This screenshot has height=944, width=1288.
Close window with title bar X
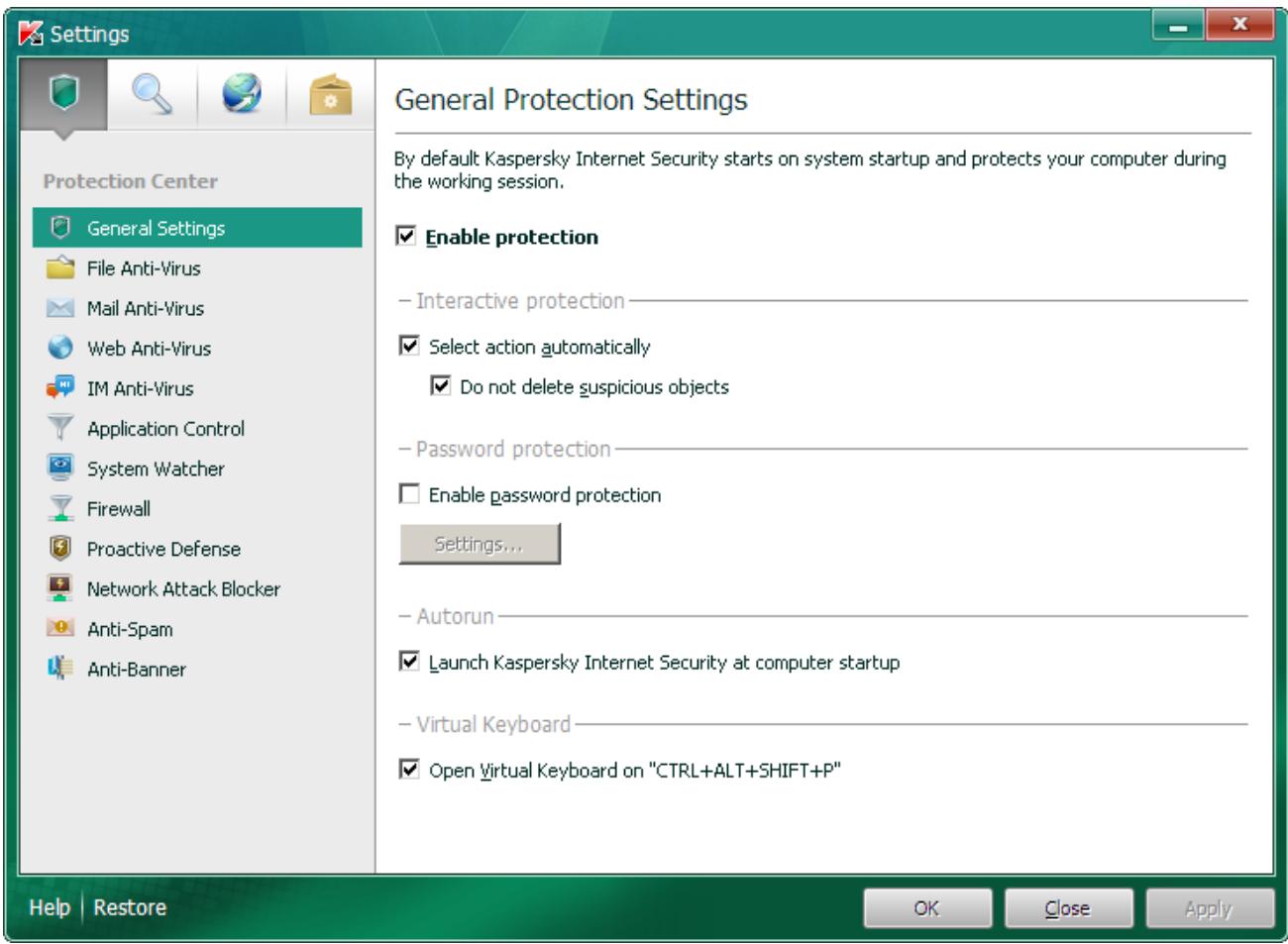coord(1239,26)
